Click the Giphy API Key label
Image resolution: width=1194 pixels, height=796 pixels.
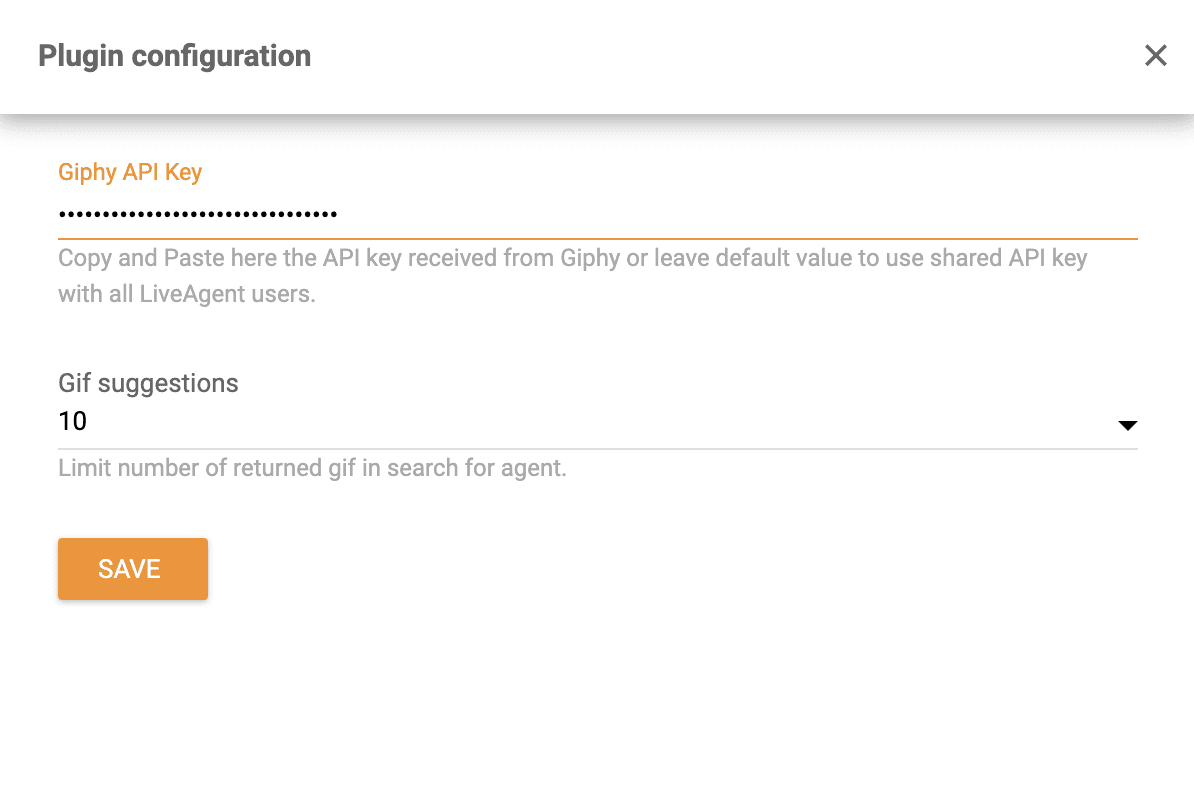click(x=129, y=172)
